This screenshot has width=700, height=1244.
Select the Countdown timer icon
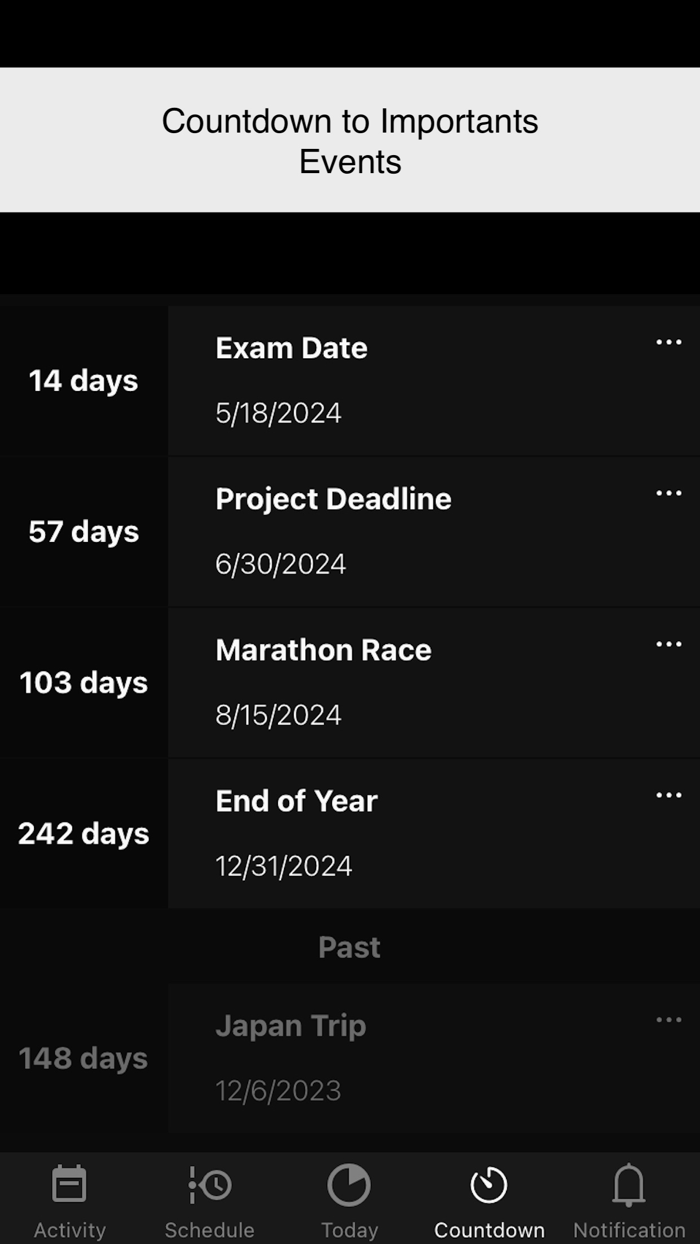tap(489, 1184)
